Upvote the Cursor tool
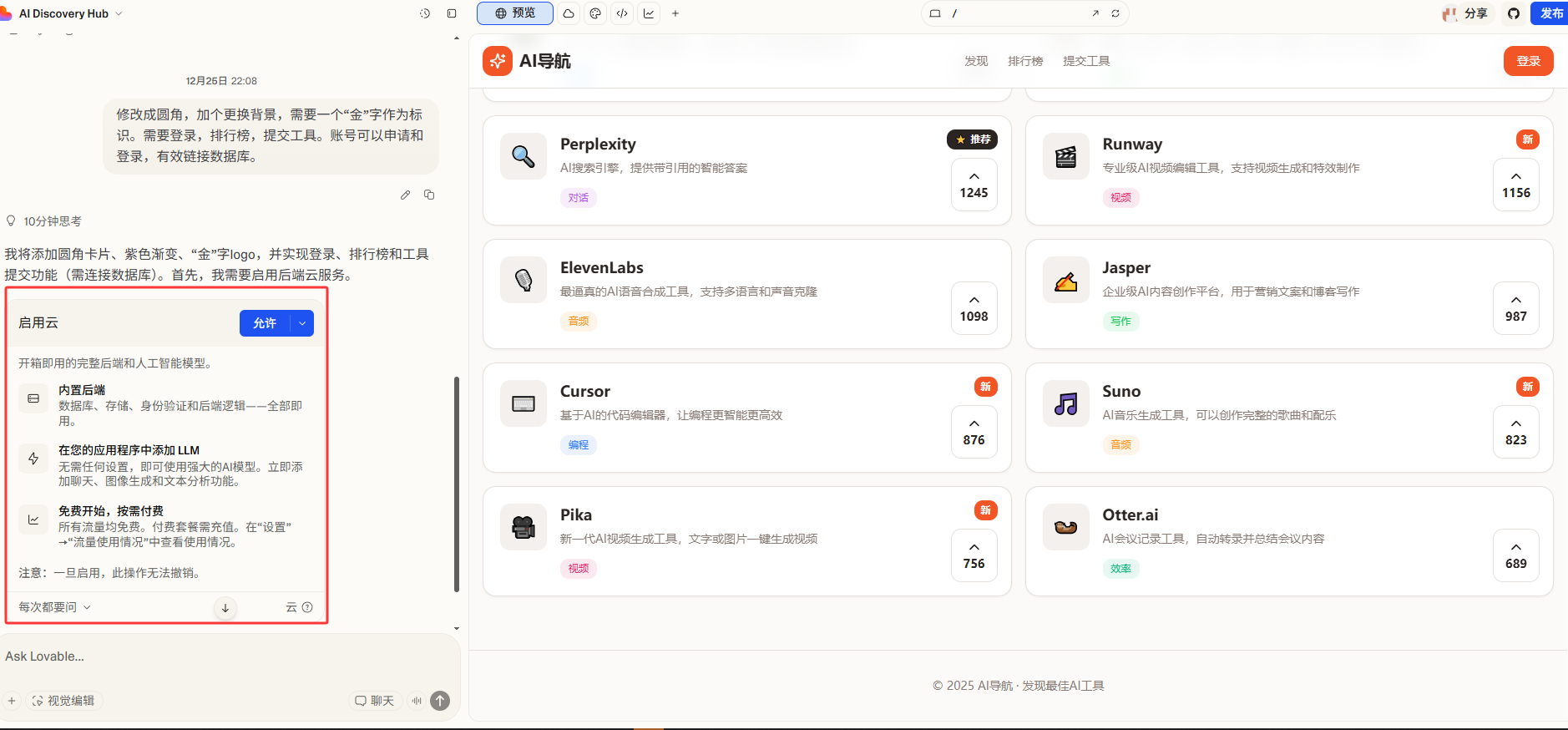The width and height of the screenshot is (1568, 730). pyautogui.click(x=974, y=432)
